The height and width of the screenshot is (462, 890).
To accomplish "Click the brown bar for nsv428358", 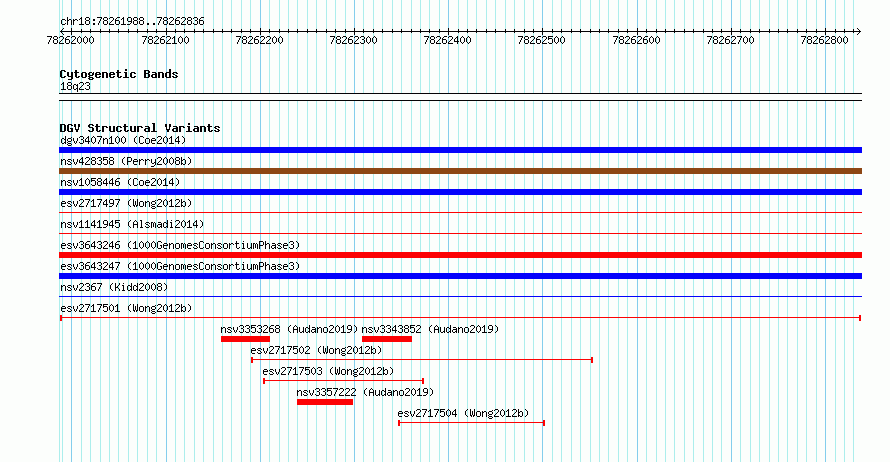I will pos(460,171).
